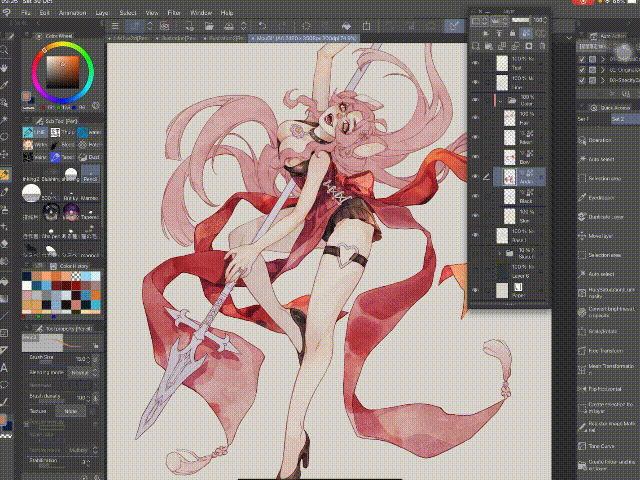Open the Help menu
This screenshot has width=640, height=480.
click(227, 13)
